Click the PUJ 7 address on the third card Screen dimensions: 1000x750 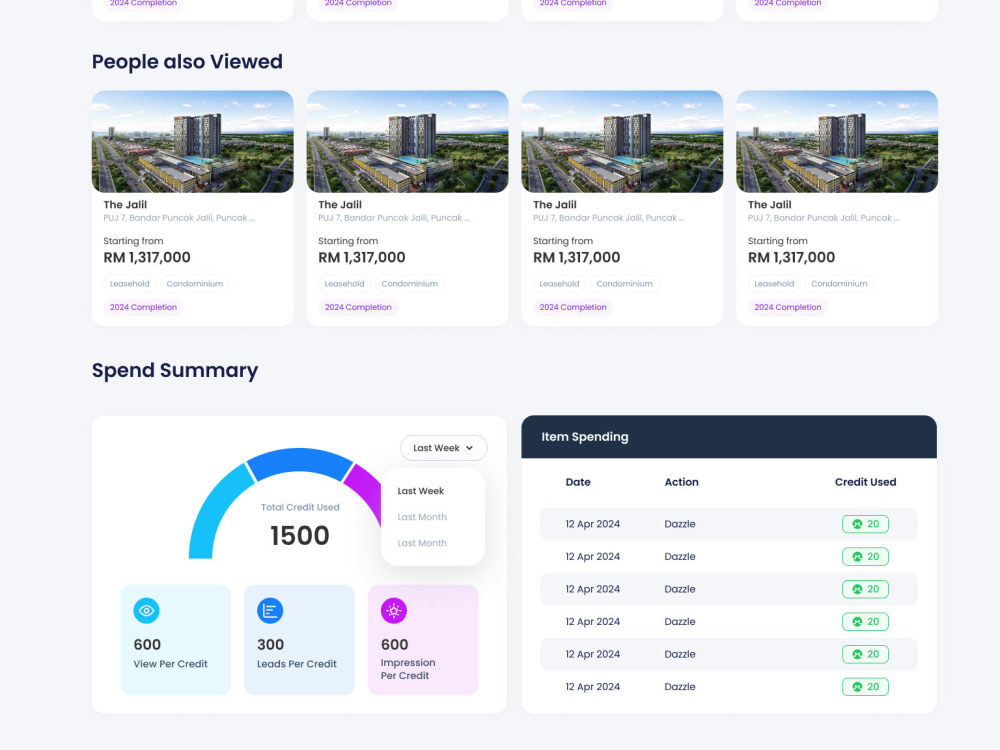click(608, 218)
